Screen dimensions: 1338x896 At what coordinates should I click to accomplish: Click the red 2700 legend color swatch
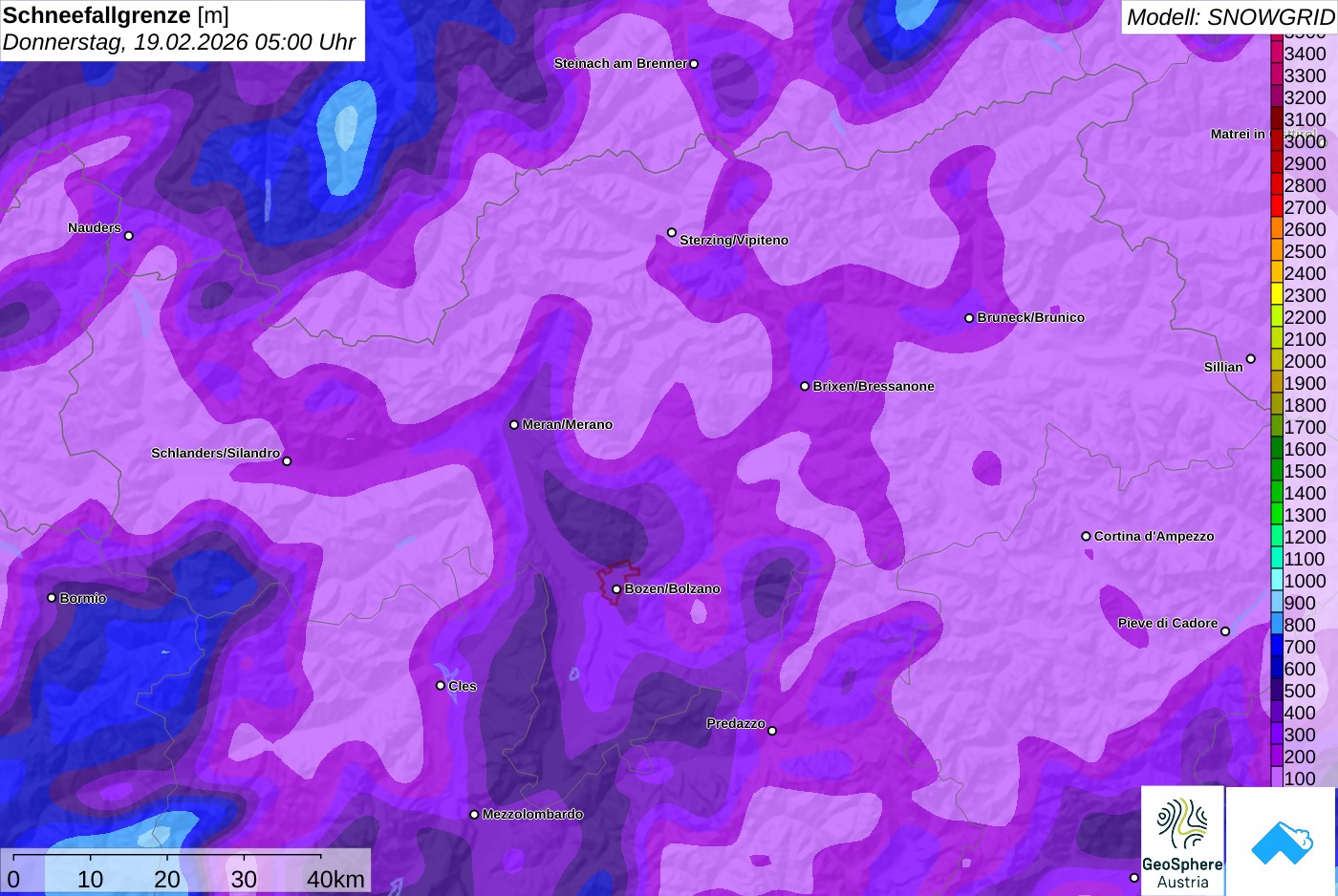1277,207
